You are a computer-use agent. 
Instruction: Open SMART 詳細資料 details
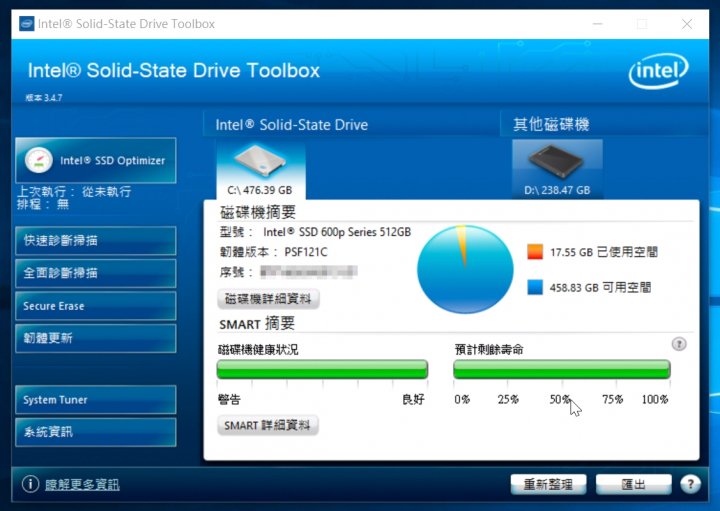(x=268, y=425)
